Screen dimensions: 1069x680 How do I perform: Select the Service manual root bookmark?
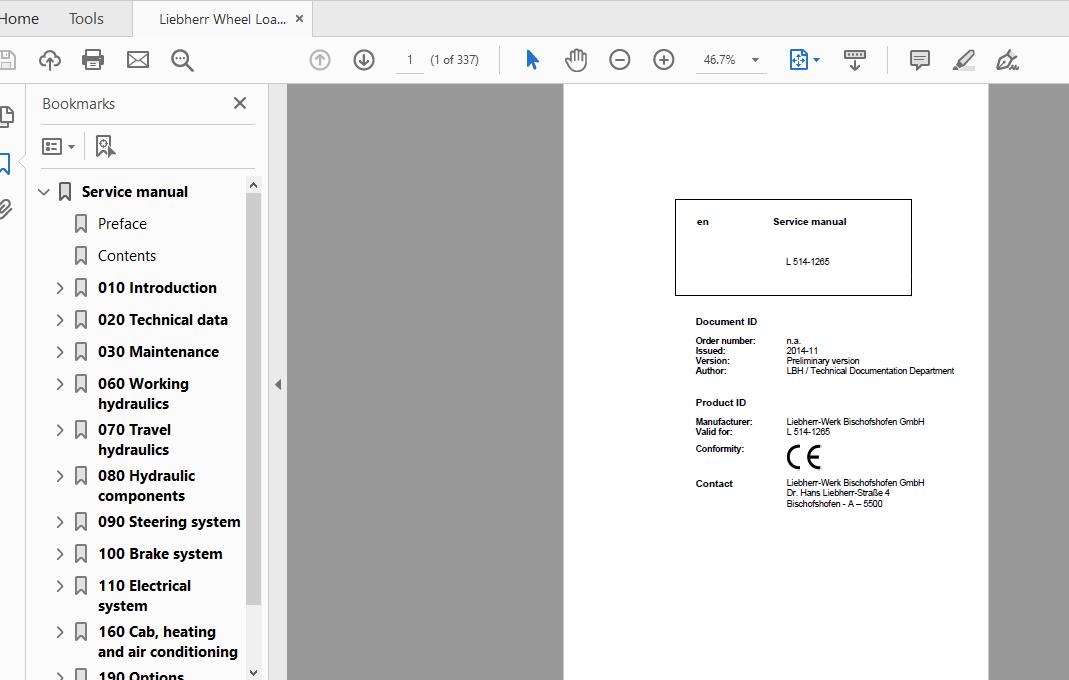(x=135, y=192)
